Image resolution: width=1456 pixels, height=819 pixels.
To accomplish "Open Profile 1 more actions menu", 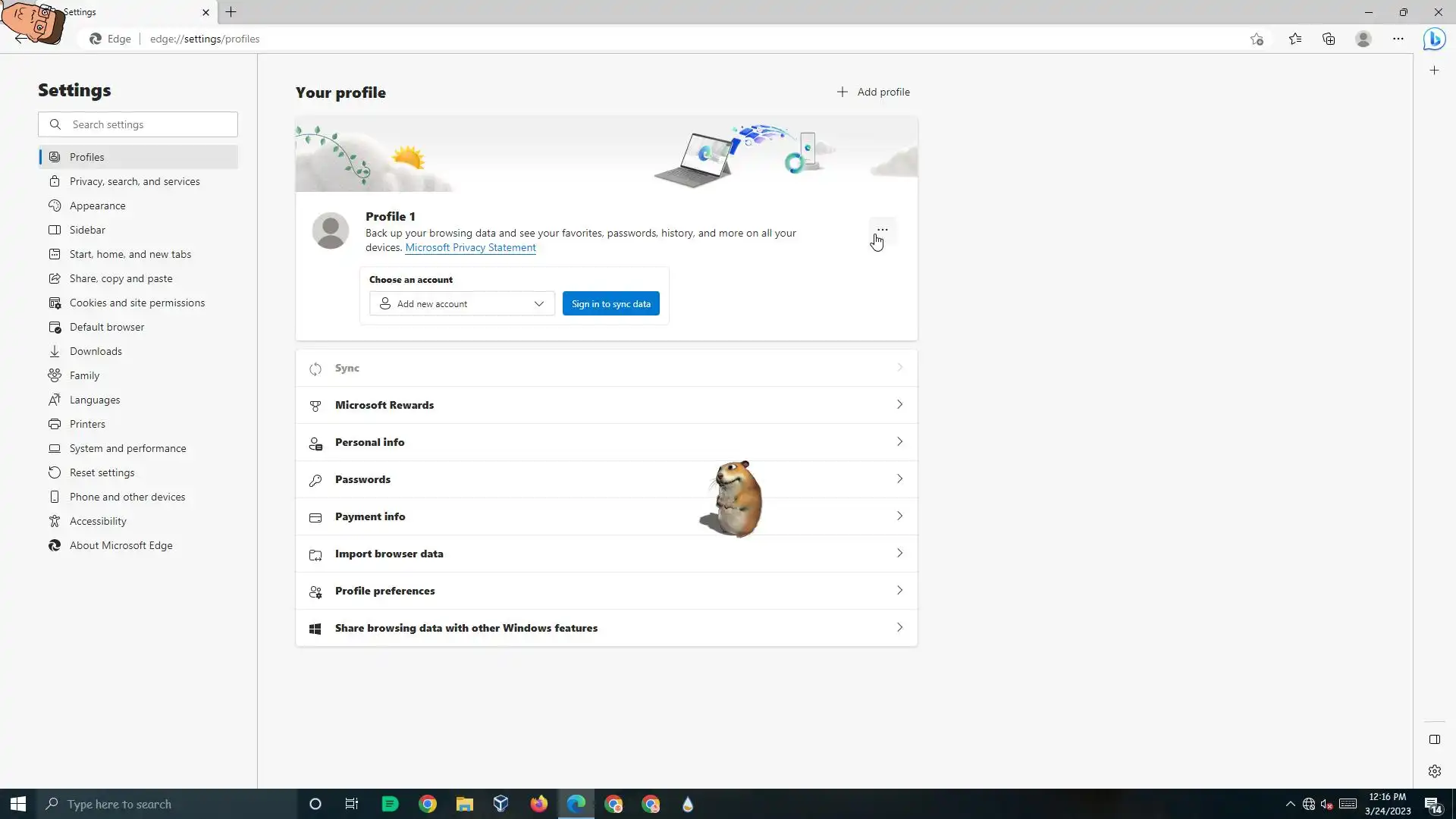I will click(882, 229).
